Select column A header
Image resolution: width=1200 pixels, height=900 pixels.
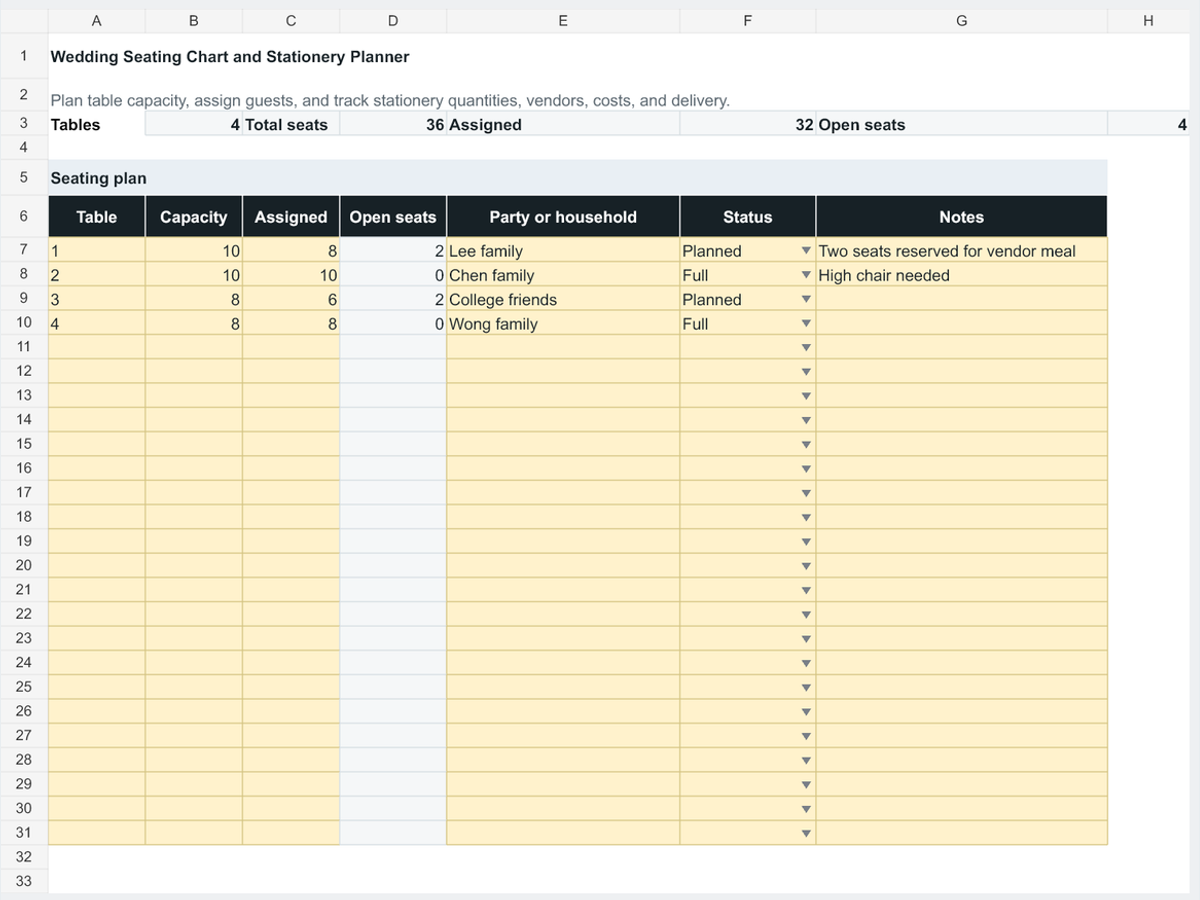tap(96, 20)
